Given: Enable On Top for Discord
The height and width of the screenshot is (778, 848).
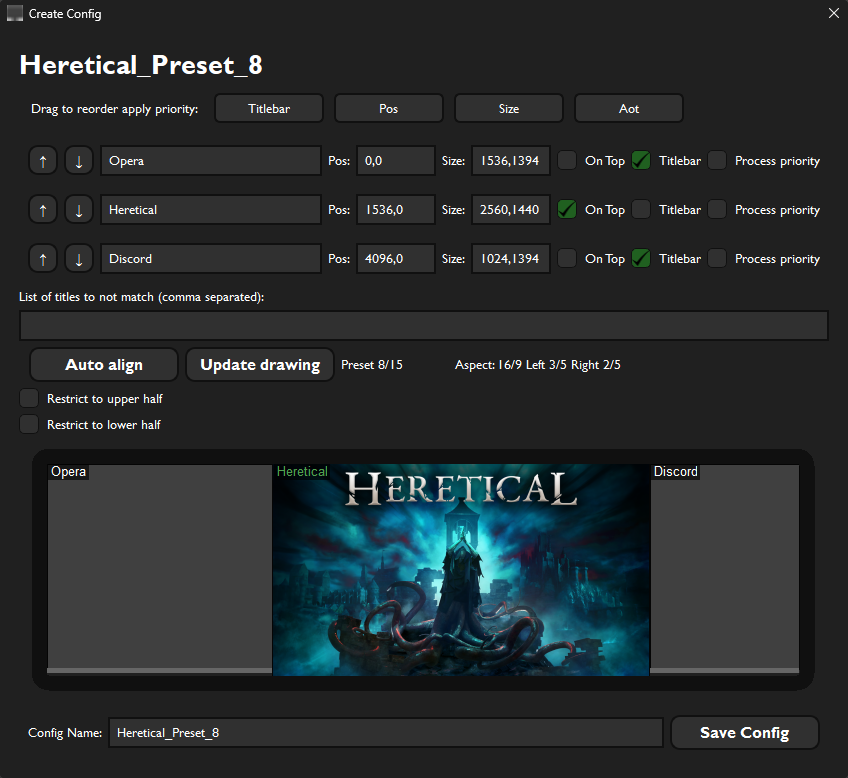Looking at the screenshot, I should pos(567,258).
